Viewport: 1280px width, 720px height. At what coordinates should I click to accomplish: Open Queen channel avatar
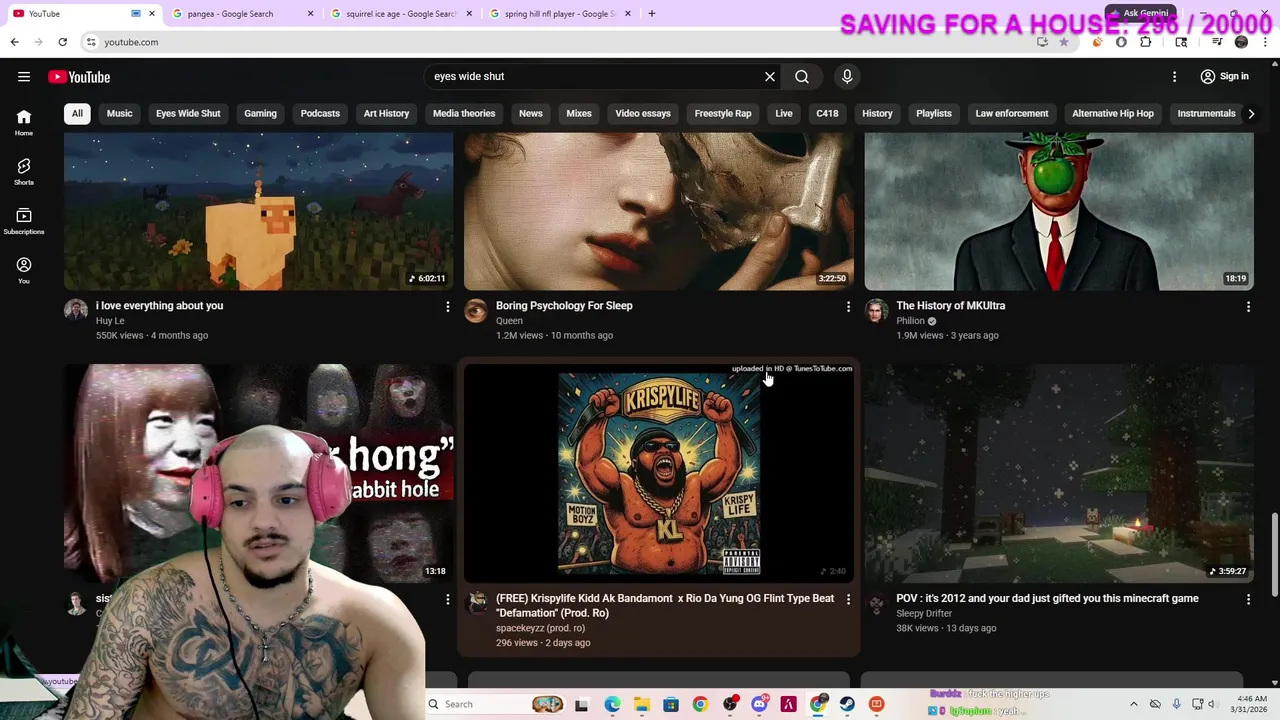pos(476,310)
